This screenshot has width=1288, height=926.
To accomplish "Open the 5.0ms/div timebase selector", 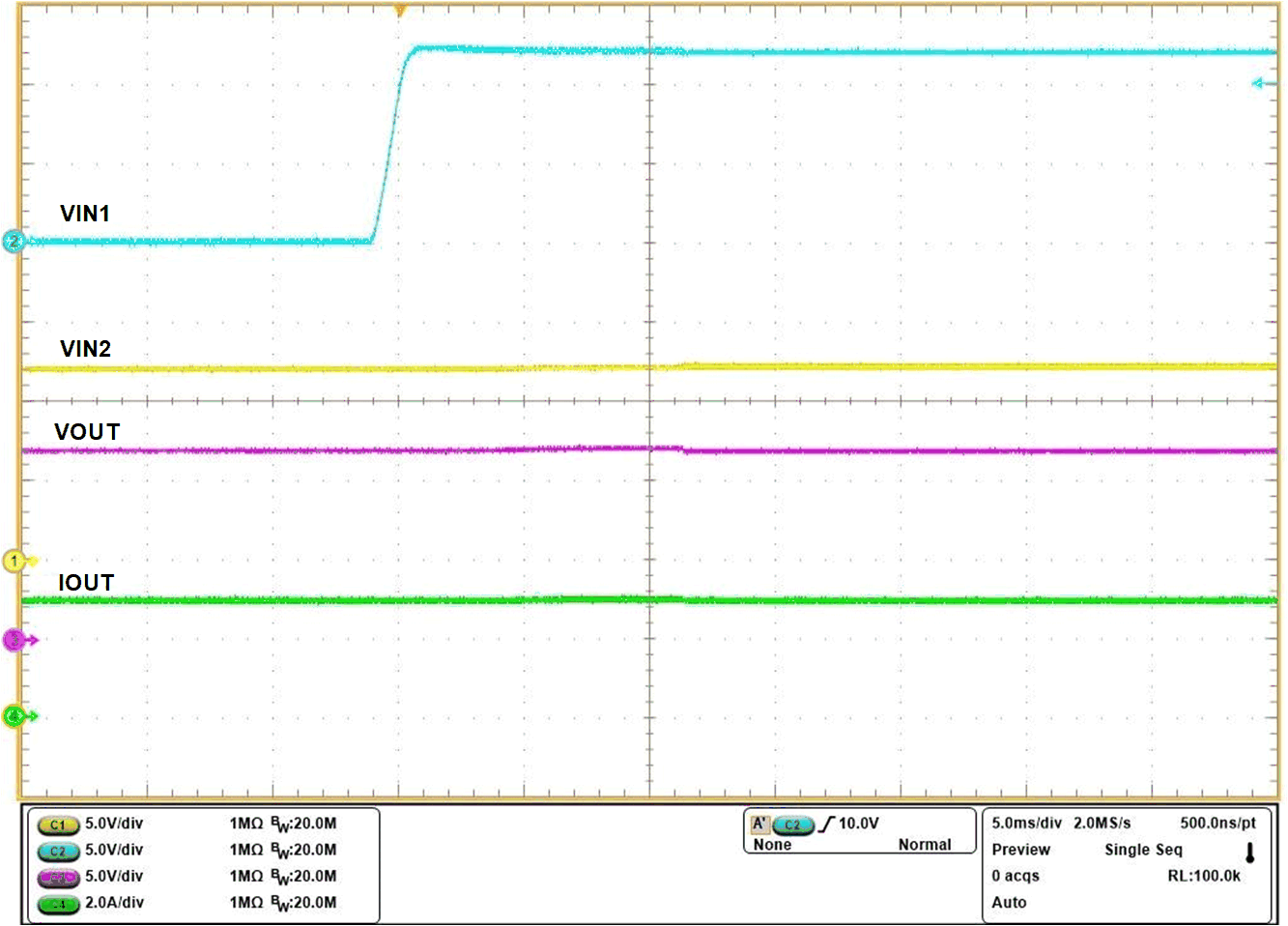I will point(1026,823).
